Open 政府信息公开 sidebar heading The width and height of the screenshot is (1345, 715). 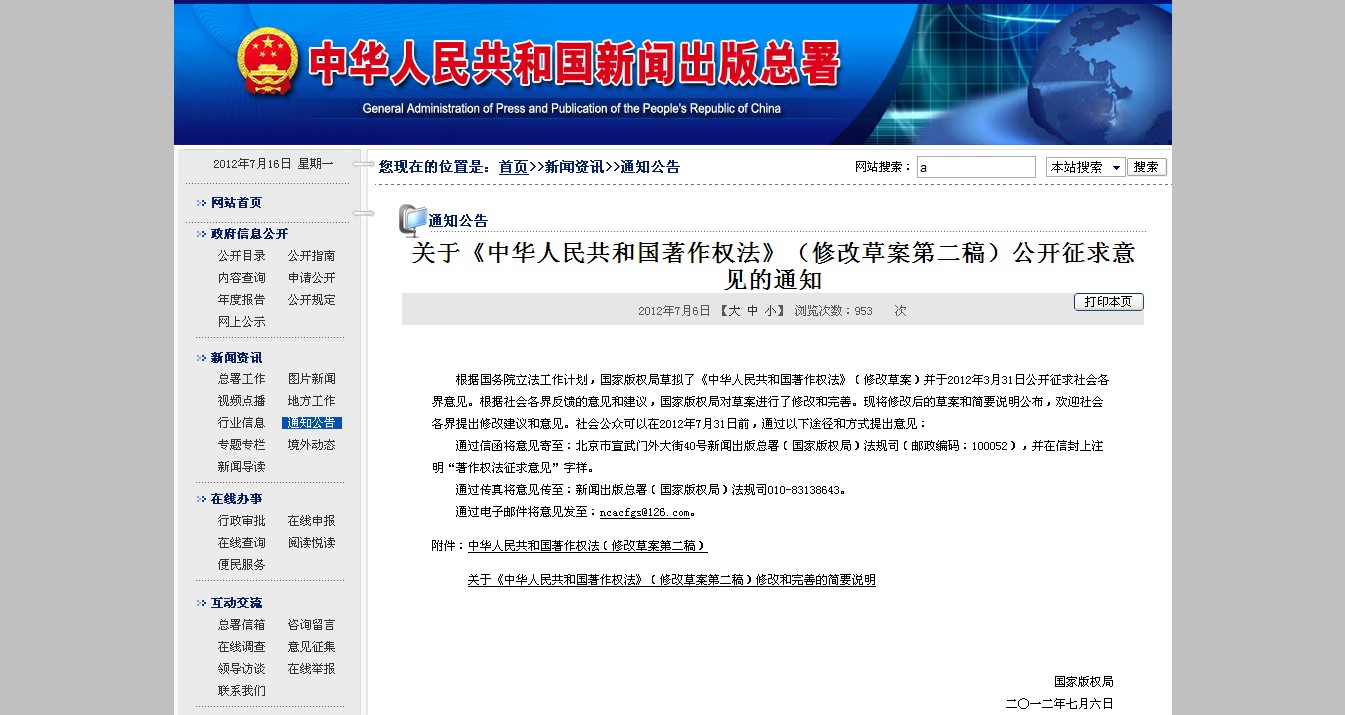[x=249, y=234]
